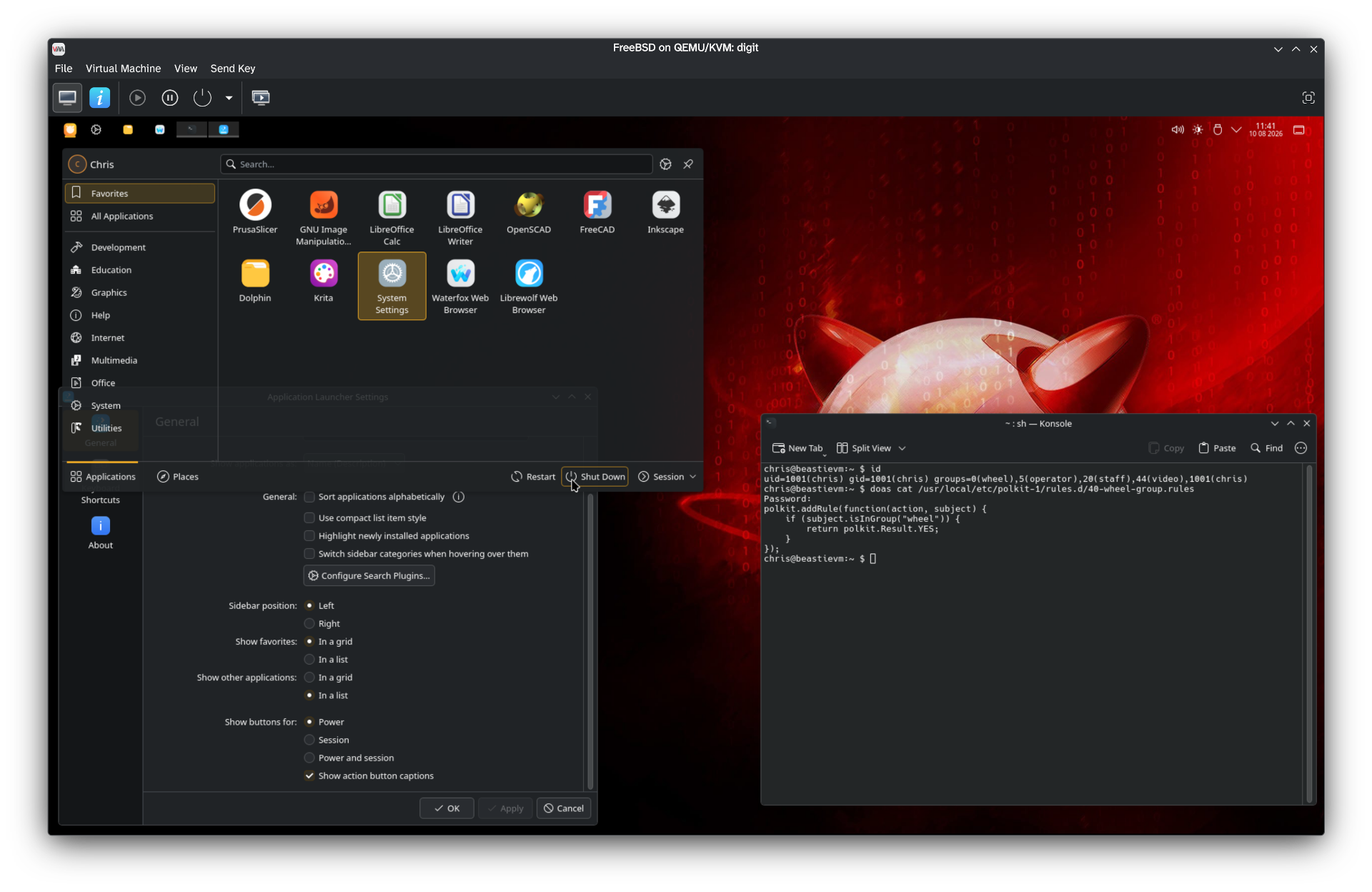Enable Sort applications alphabetically
This screenshot has height=892, width=1372.
pyautogui.click(x=309, y=497)
